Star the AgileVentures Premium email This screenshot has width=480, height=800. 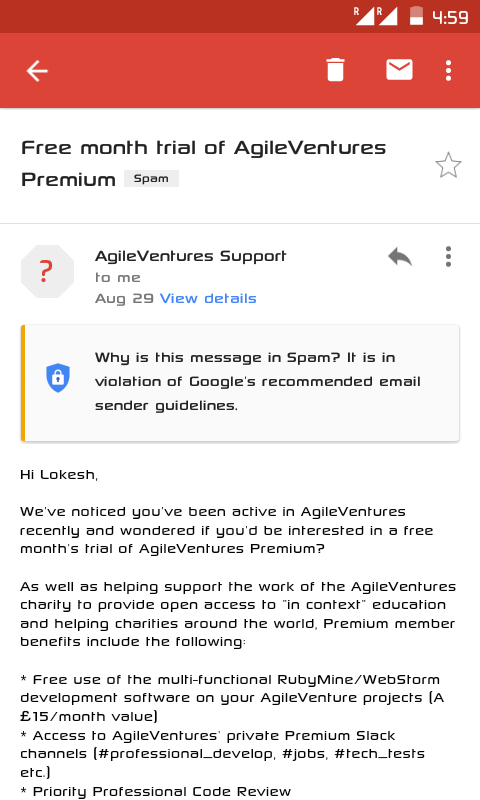(x=448, y=165)
